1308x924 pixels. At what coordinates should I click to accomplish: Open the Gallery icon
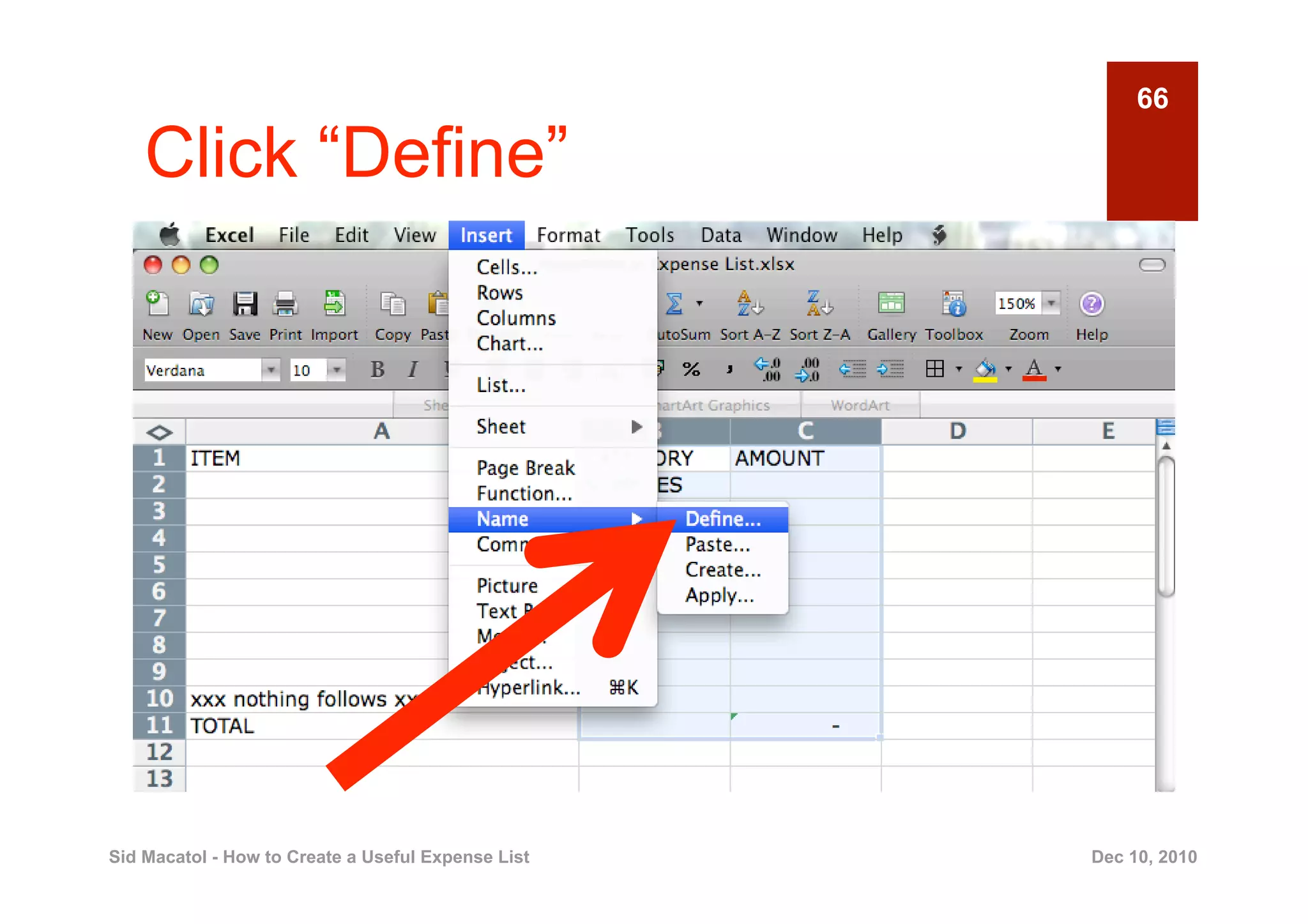click(891, 303)
